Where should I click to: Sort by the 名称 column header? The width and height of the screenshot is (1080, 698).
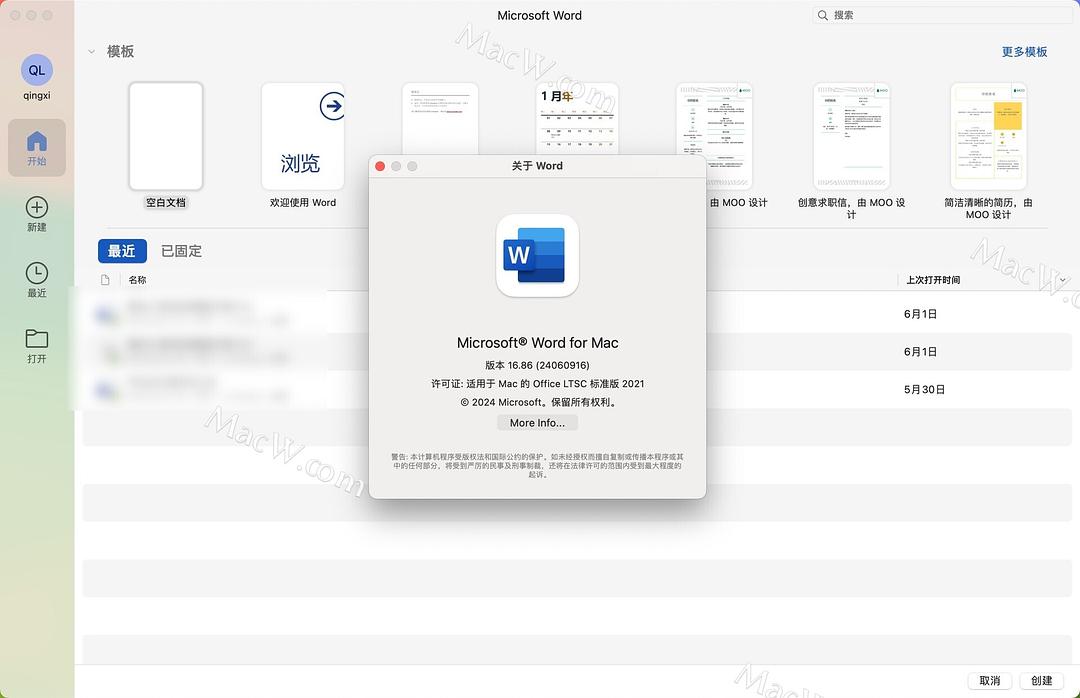point(137,280)
